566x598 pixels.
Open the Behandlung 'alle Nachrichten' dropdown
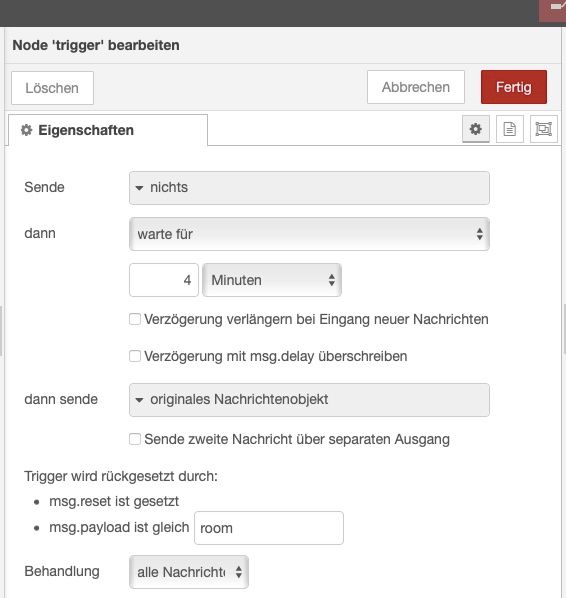[x=189, y=572]
